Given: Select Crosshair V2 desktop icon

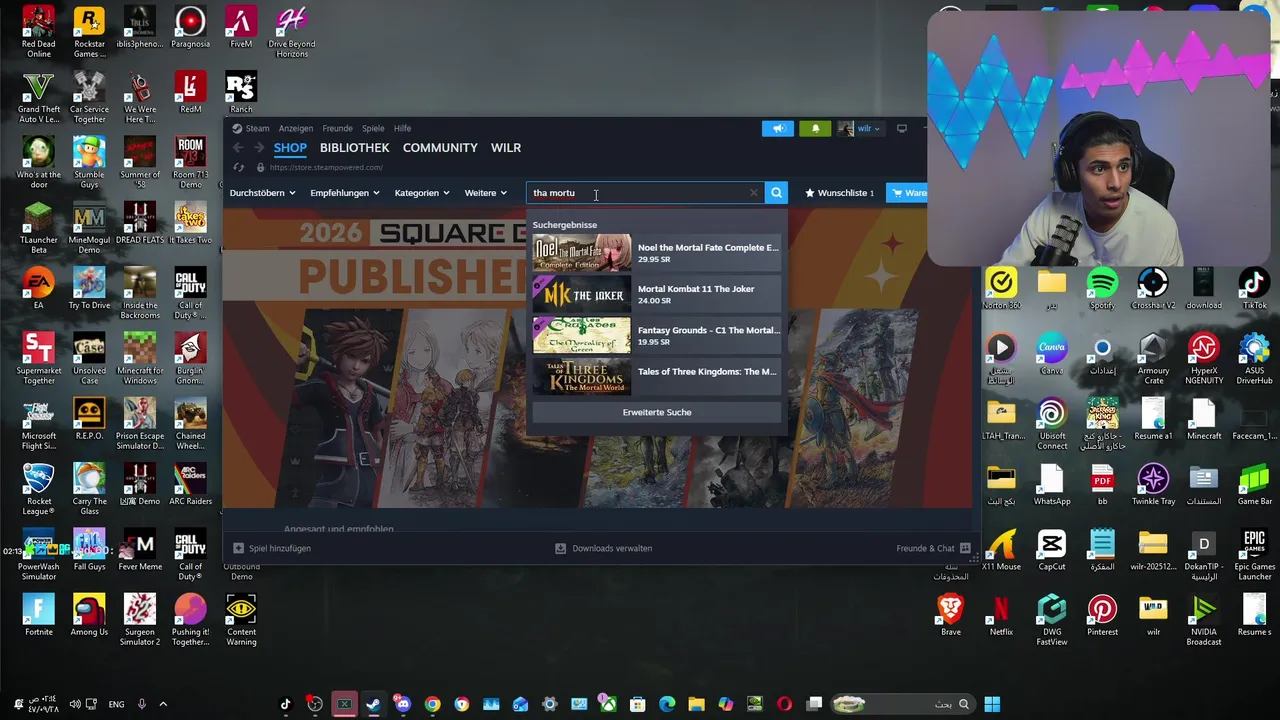Looking at the screenshot, I should [1153, 289].
